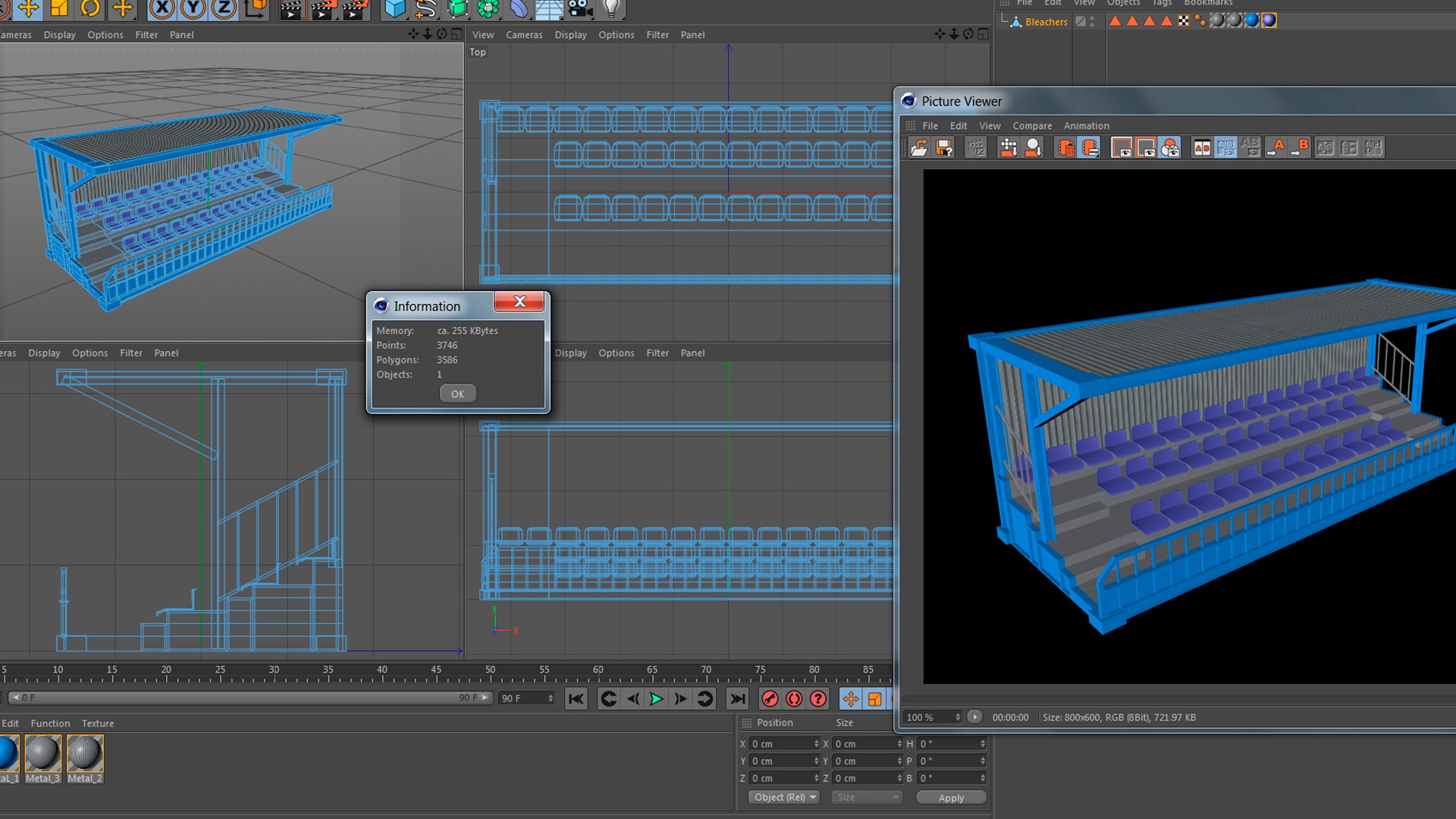Viewport: 1456px width, 819px height.
Task: Click Save As icon in Picture Viewer
Action: [x=944, y=148]
